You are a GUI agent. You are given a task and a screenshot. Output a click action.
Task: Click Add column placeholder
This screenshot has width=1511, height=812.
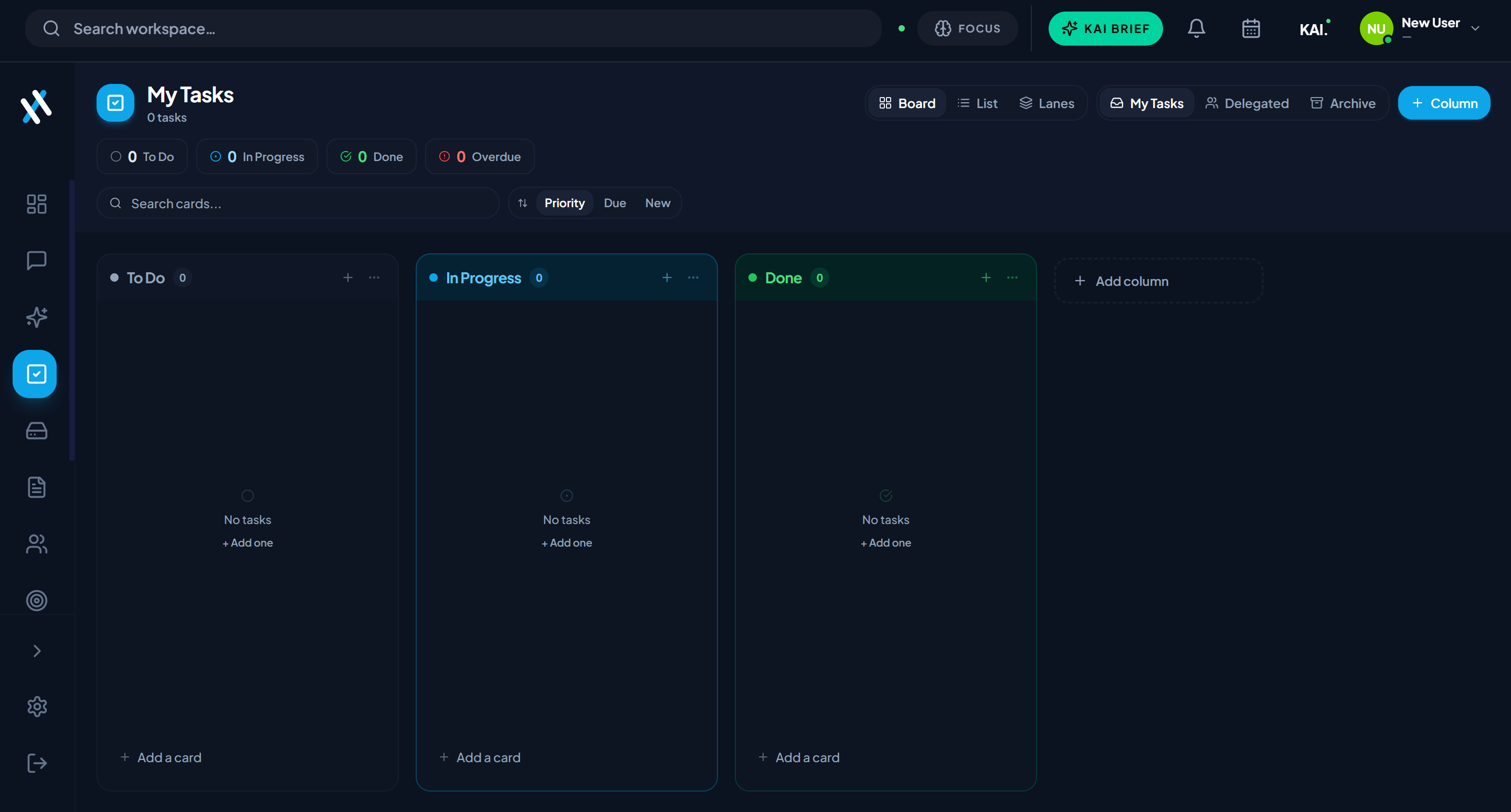pyautogui.click(x=1158, y=281)
